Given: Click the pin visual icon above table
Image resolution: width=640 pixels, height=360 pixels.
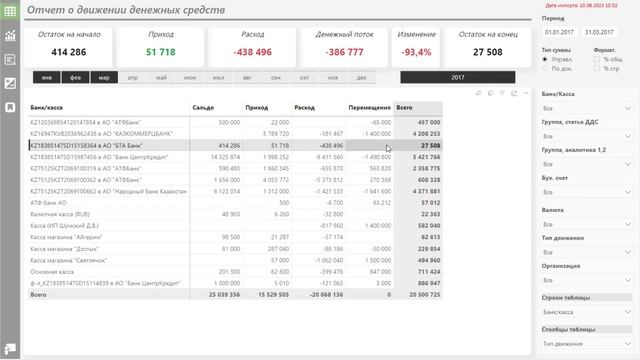Looking at the screenshot, I should click(478, 93).
